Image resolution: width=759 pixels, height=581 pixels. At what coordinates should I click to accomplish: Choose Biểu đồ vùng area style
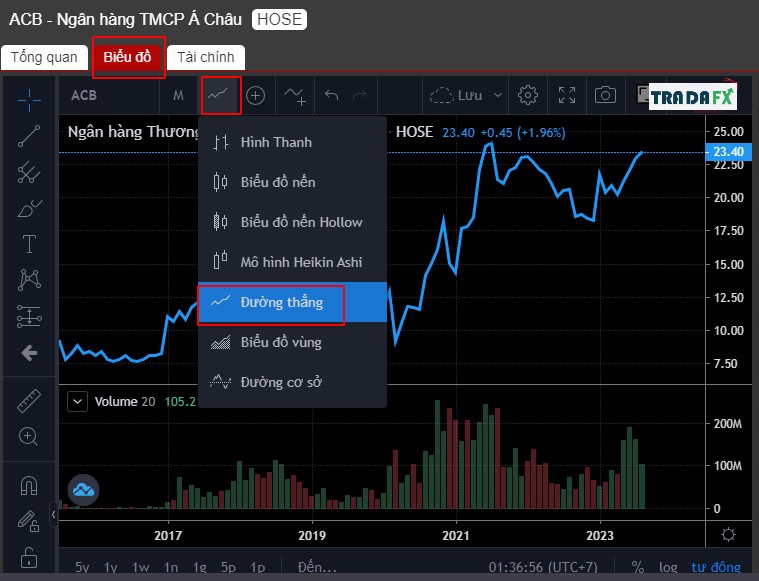[x=292, y=342]
